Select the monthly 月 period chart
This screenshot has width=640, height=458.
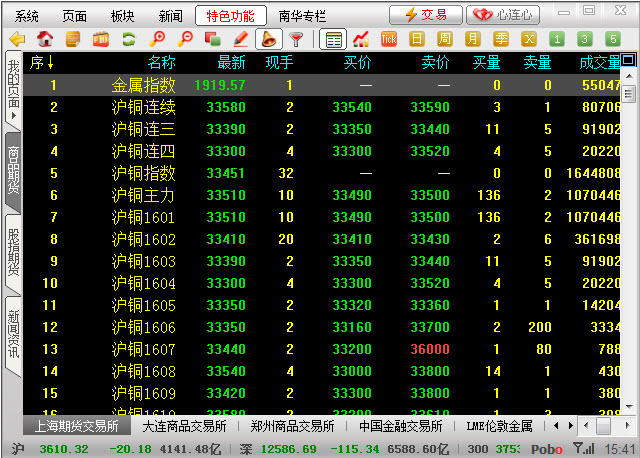[x=472, y=39]
